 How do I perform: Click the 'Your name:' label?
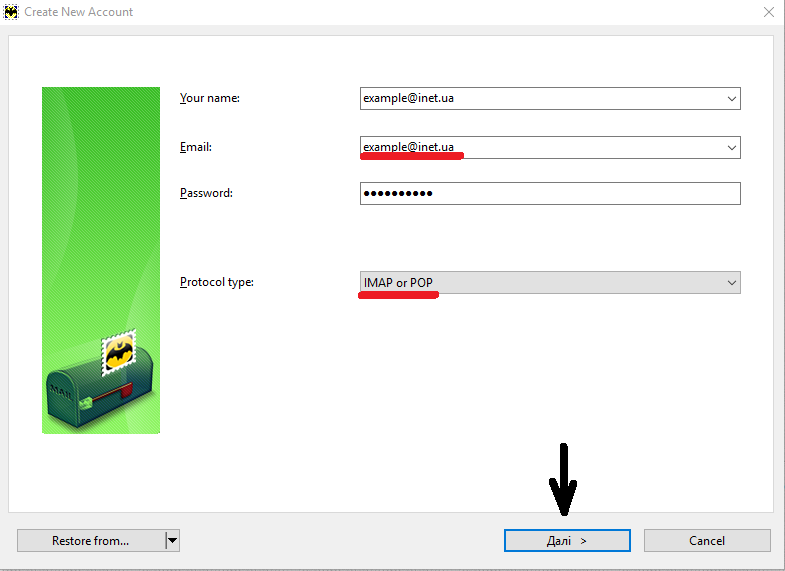point(210,98)
